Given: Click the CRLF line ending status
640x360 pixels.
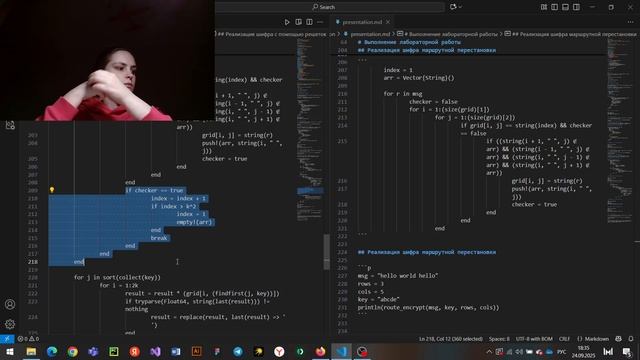Looking at the screenshot, I should [x=564, y=339].
